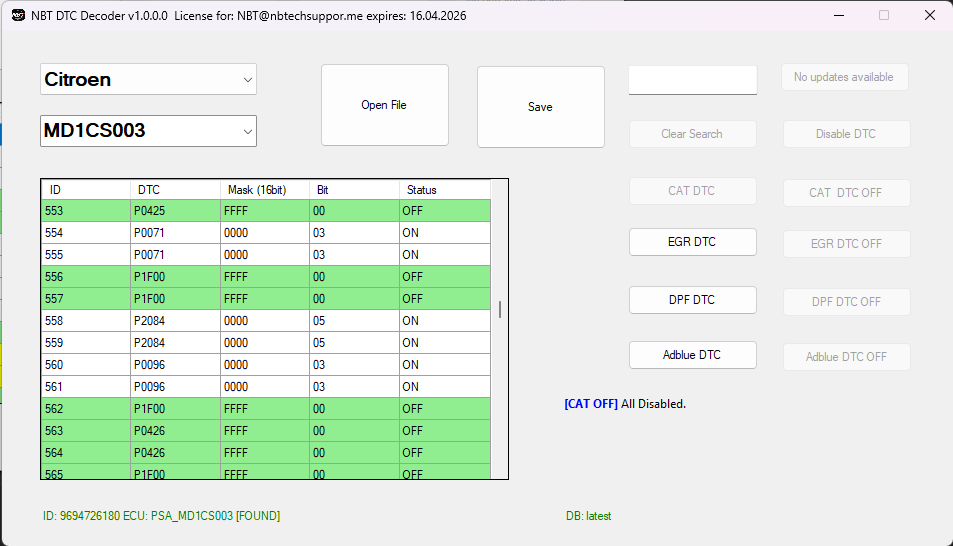The height and width of the screenshot is (546, 953).
Task: Click the Status column header
Action: pos(444,190)
